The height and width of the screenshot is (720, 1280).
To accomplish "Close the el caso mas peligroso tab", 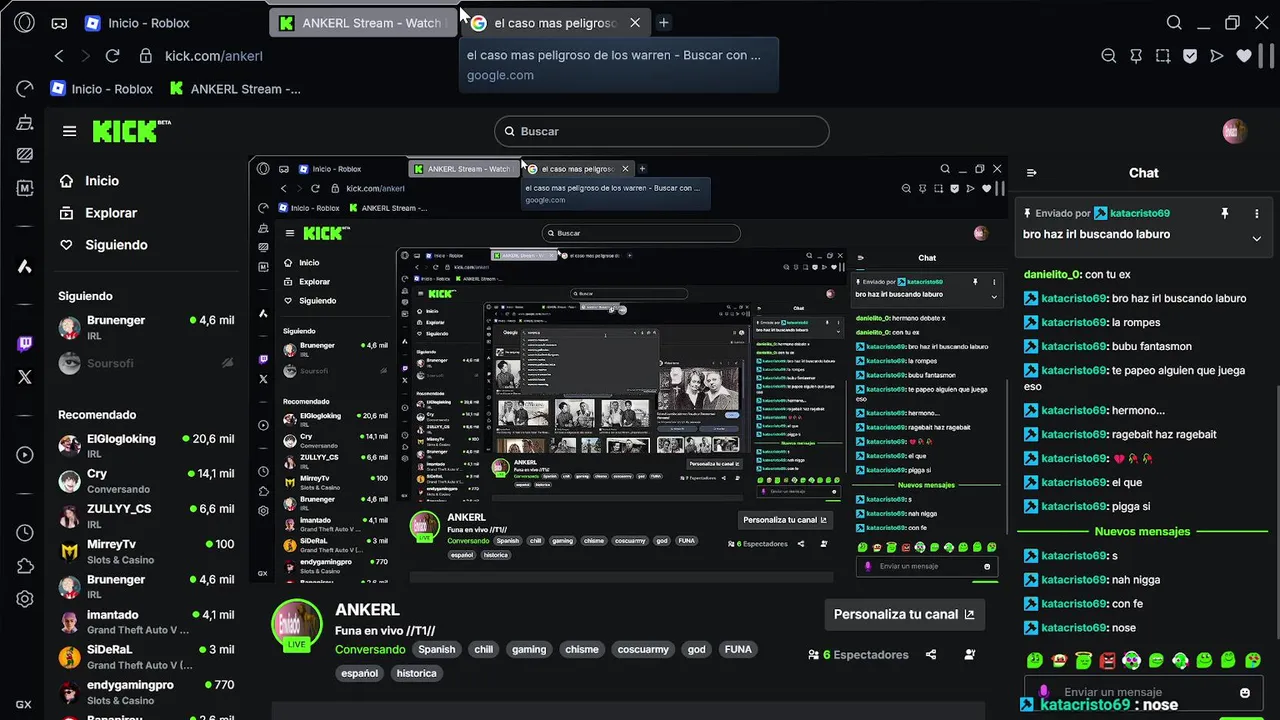I will pos(635,22).
